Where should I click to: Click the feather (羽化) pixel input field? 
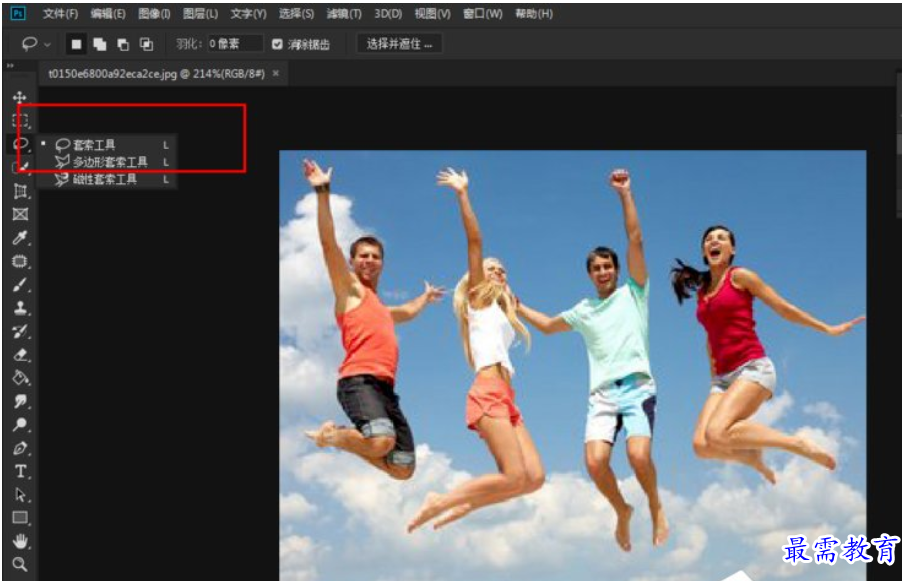coord(235,44)
